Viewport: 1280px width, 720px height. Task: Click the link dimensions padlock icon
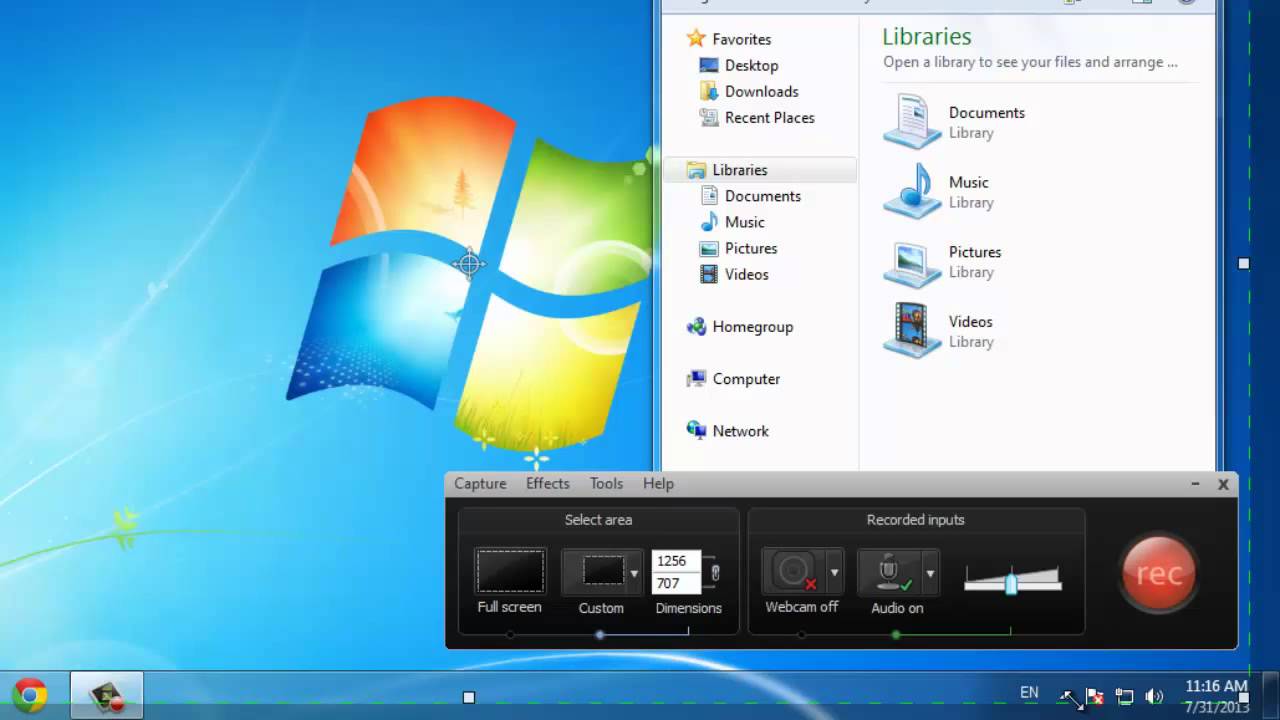[716, 572]
